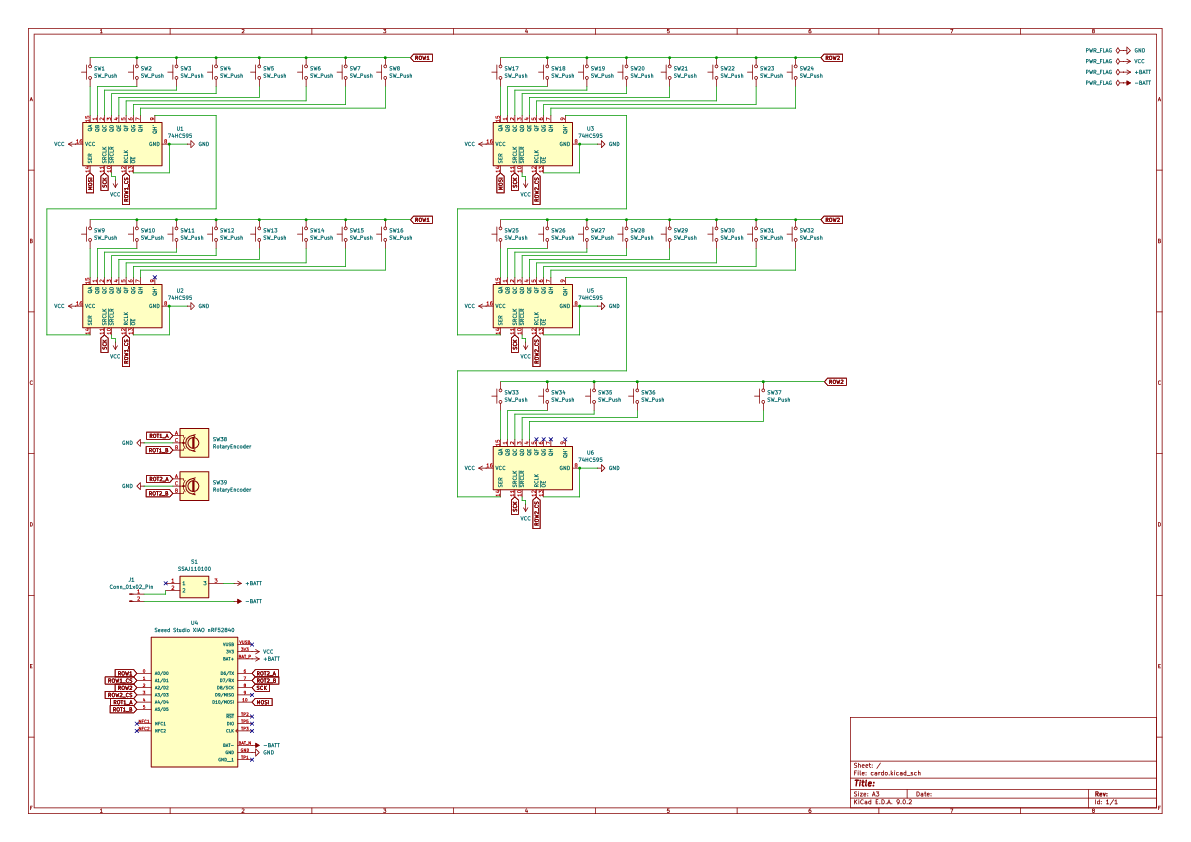The width and height of the screenshot is (1191, 842).
Task: Click the cardo.kicad_sch filename in title block
Action: (x=895, y=771)
